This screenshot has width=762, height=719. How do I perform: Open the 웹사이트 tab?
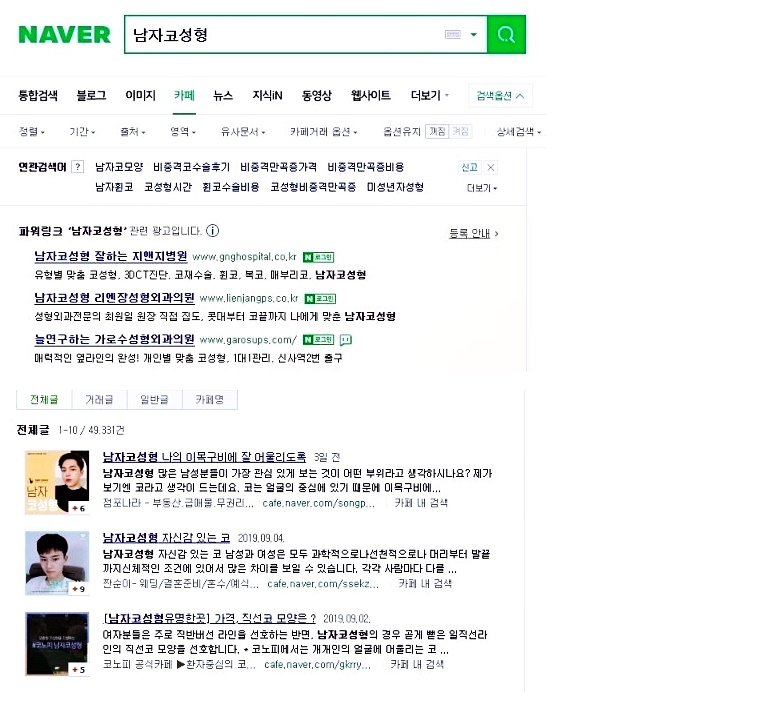click(371, 95)
